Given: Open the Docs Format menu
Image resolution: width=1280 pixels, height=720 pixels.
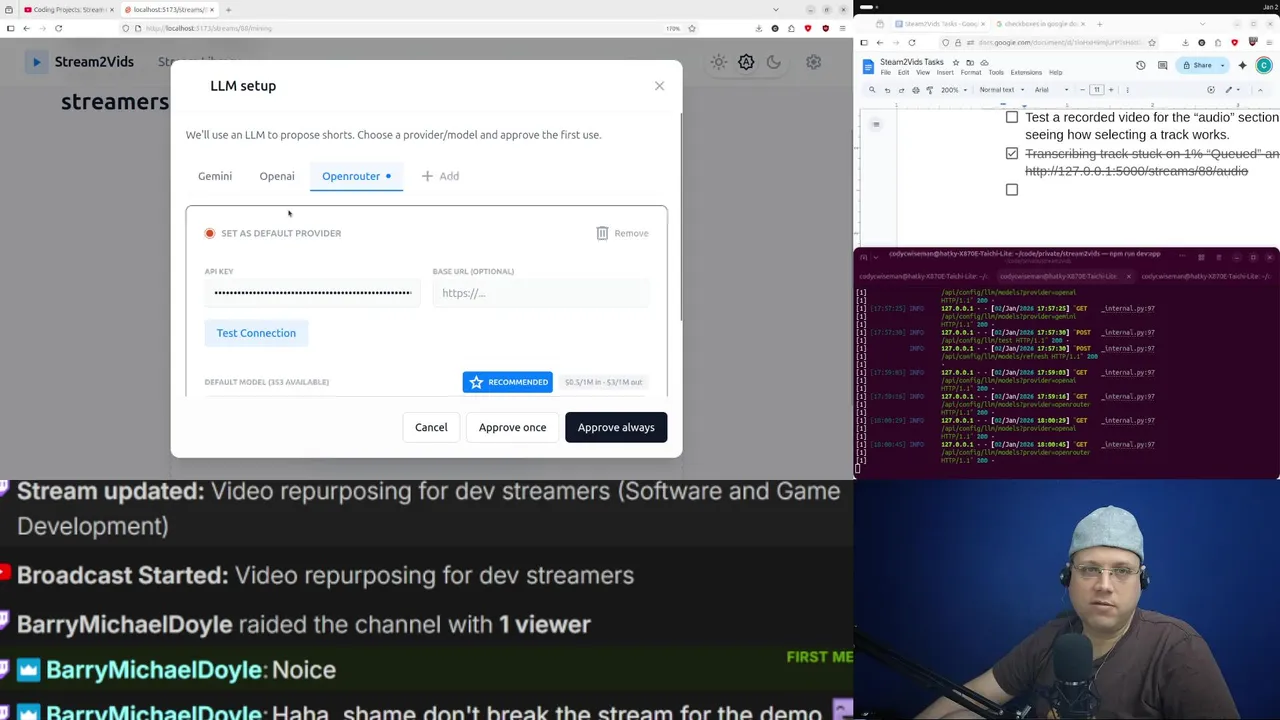Looking at the screenshot, I should pyautogui.click(x=971, y=73).
